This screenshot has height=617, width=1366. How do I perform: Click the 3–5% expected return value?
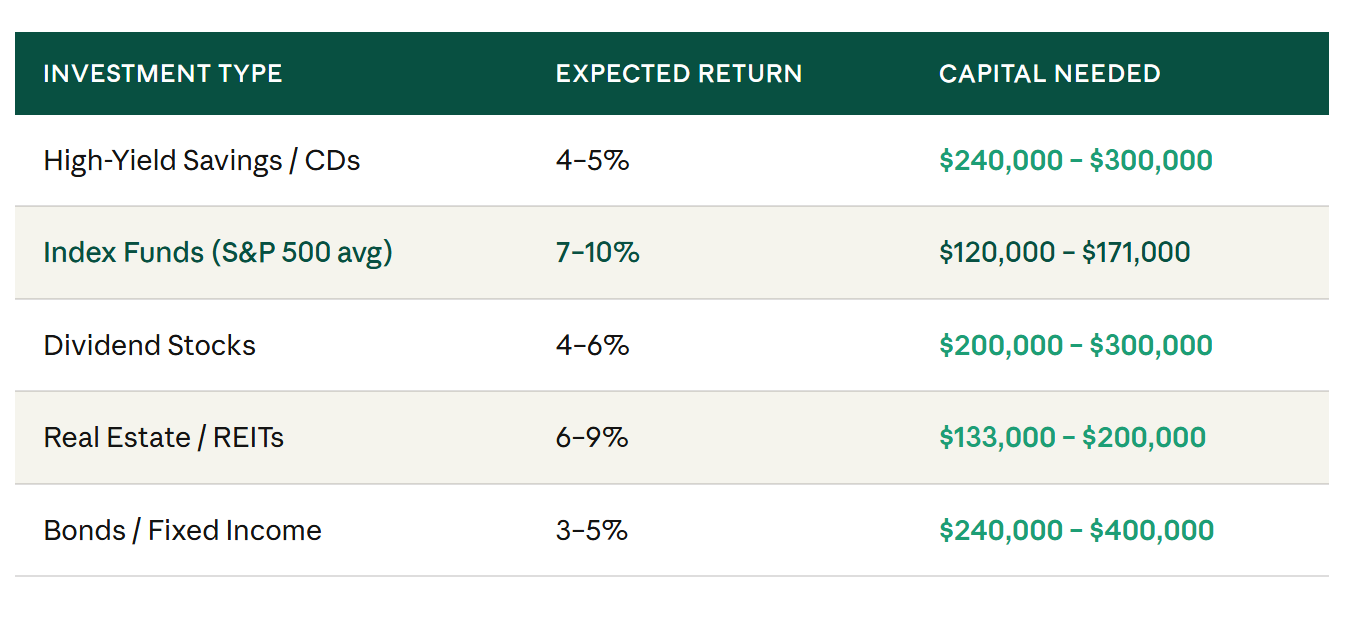592,530
